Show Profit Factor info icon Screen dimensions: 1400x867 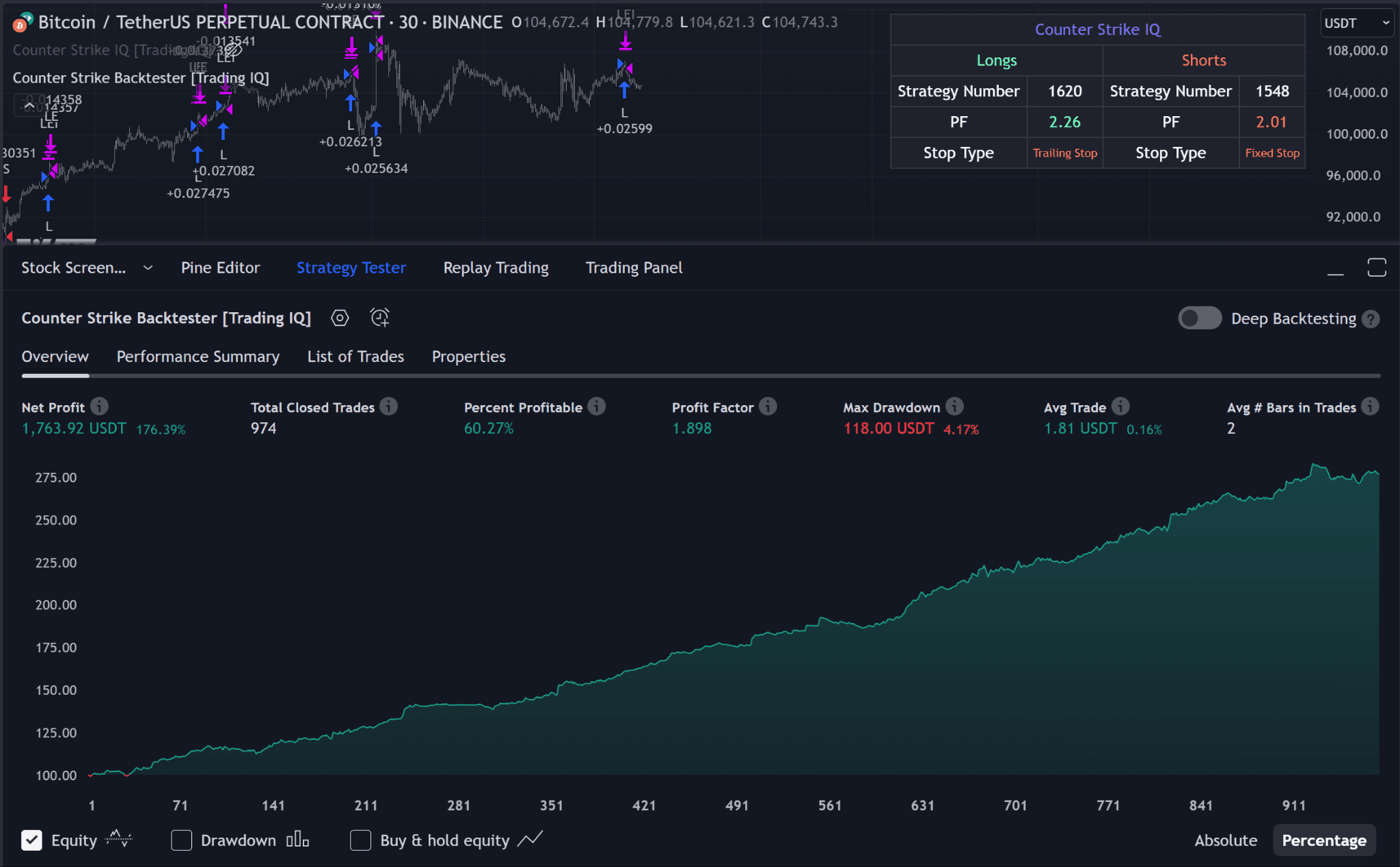(768, 407)
